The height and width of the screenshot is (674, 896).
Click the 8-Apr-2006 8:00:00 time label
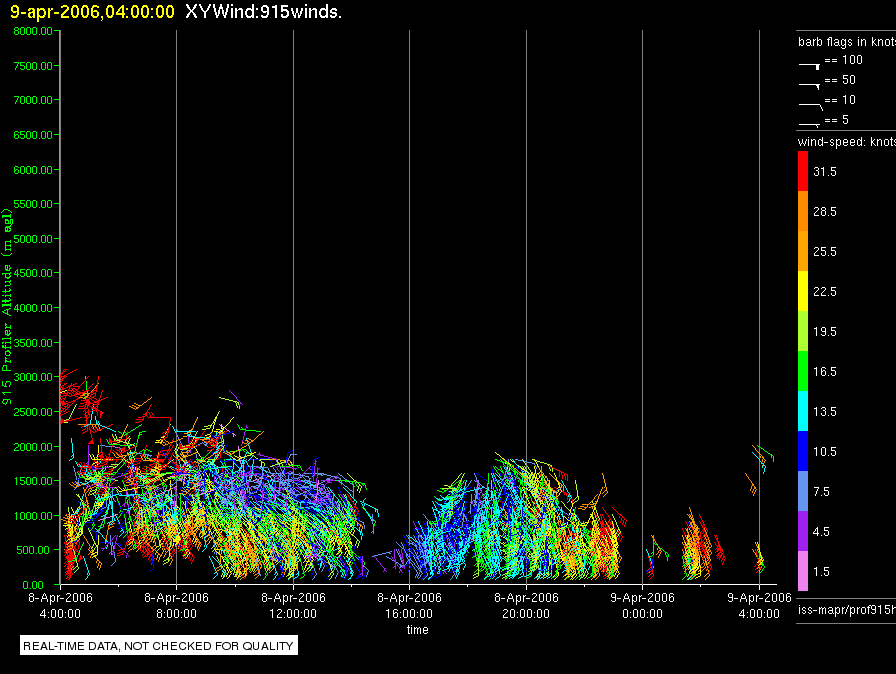[x=177, y=605]
